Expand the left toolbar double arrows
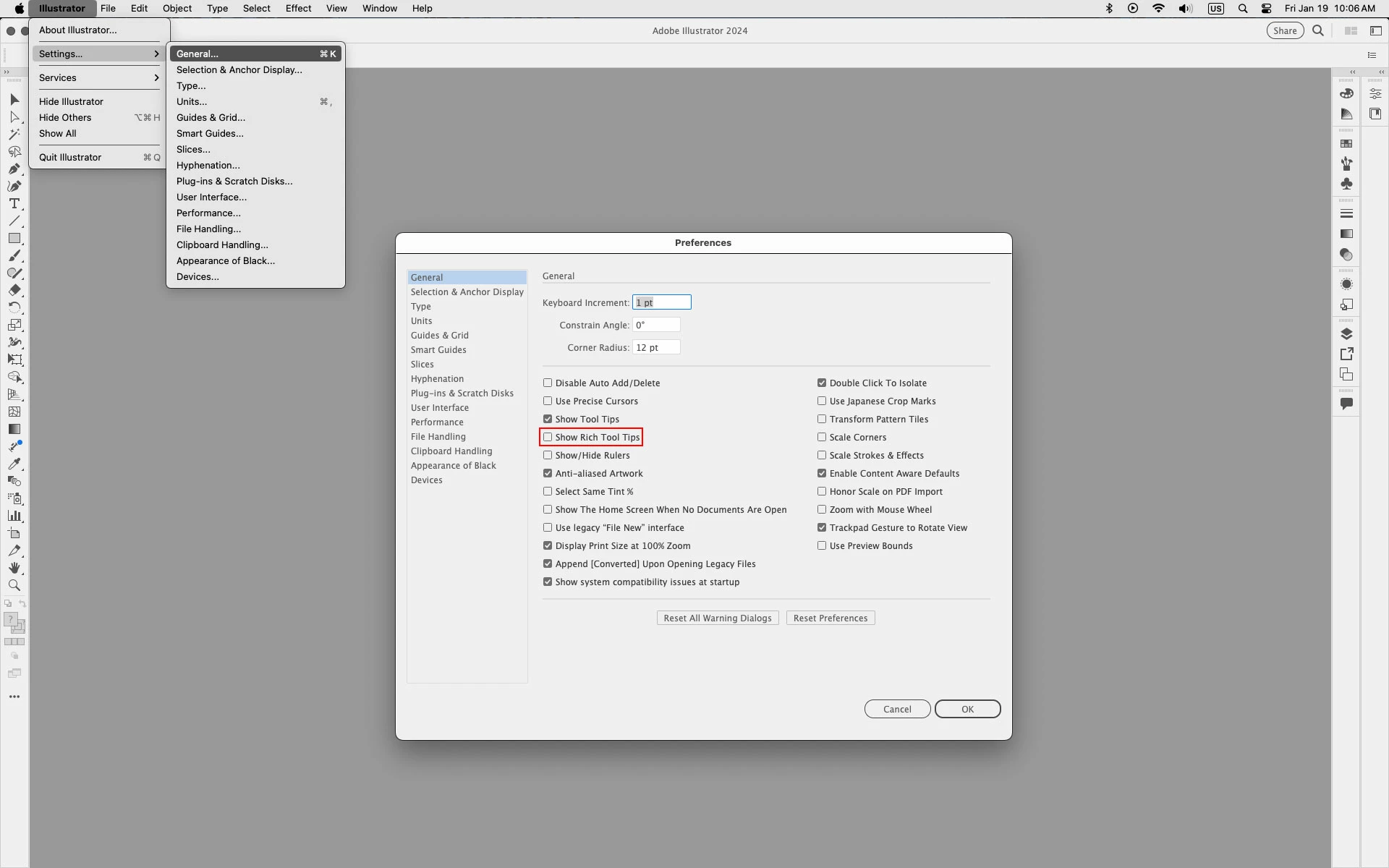The image size is (1389, 868). [7, 72]
